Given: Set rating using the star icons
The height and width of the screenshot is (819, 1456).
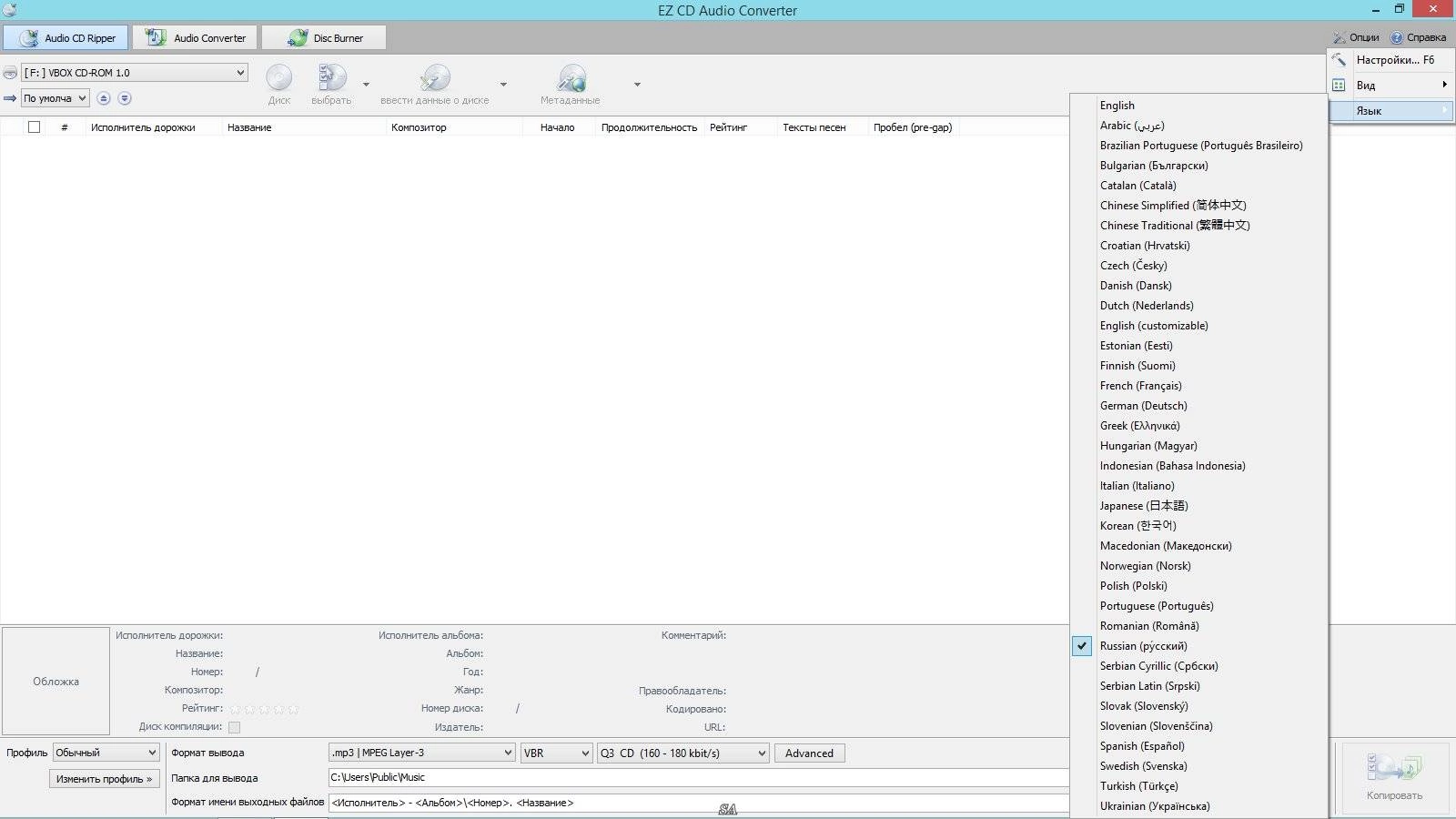Looking at the screenshot, I should (x=264, y=708).
